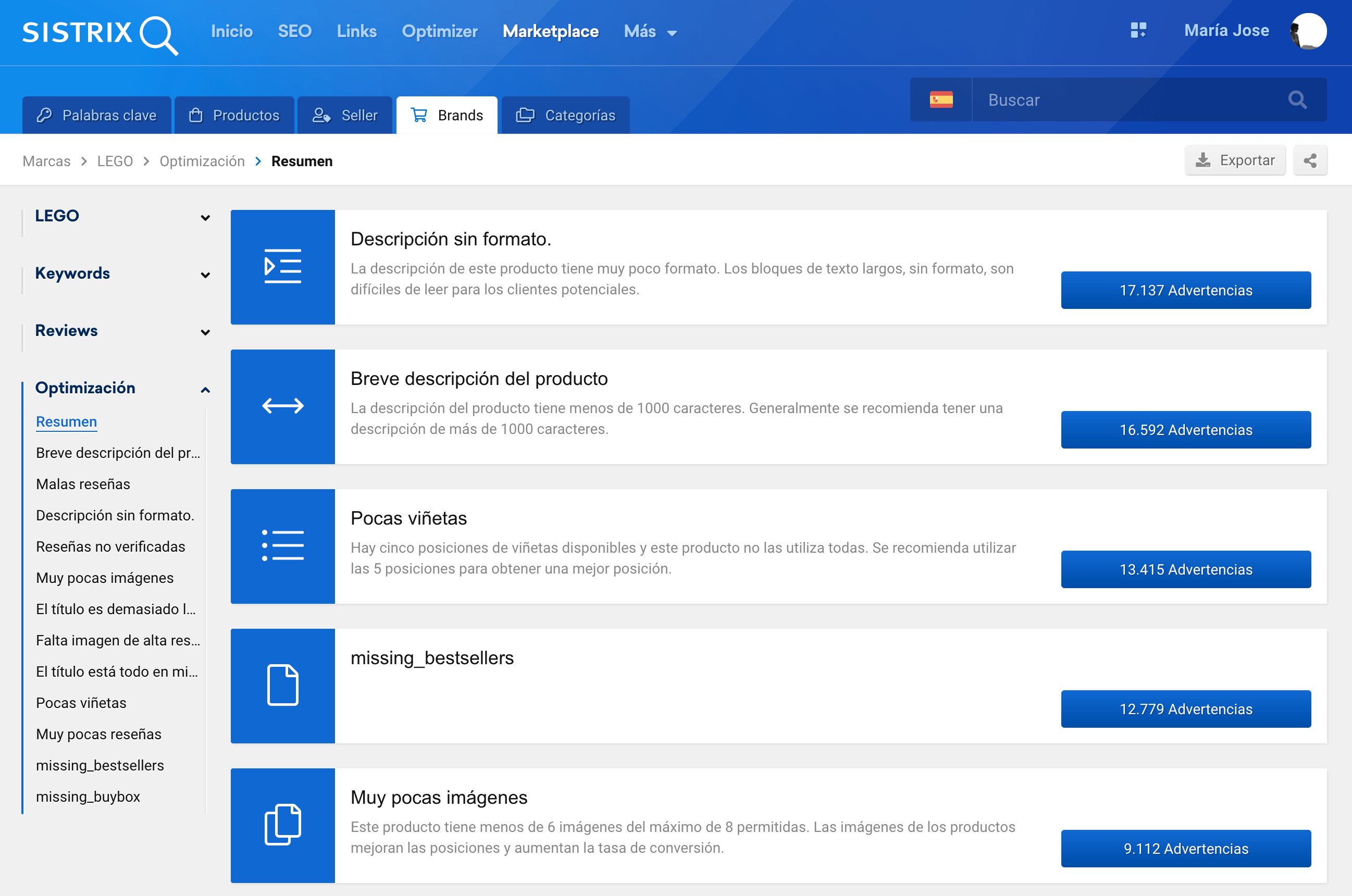
Task: Click the 17.137 Advertencias button
Action: [x=1185, y=290]
